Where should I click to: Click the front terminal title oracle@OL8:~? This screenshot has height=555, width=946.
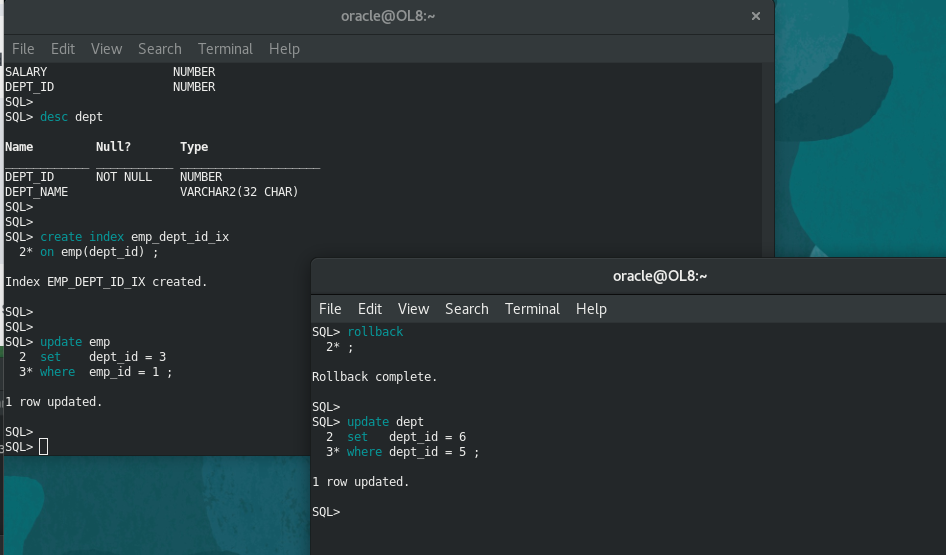[x=660, y=276]
